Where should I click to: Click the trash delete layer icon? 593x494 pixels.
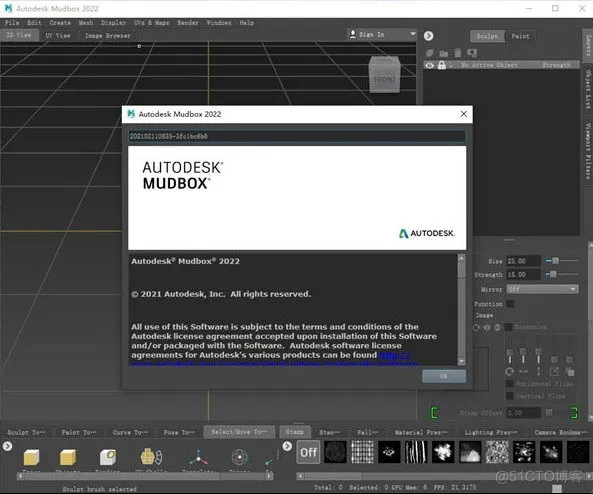pos(458,53)
